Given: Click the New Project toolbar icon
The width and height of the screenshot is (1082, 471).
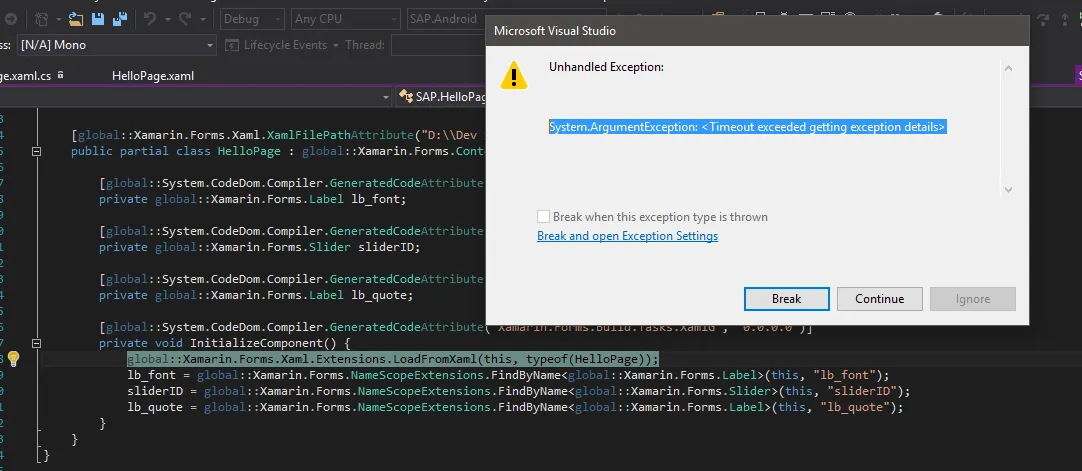Looking at the screenshot, I should (x=42, y=19).
